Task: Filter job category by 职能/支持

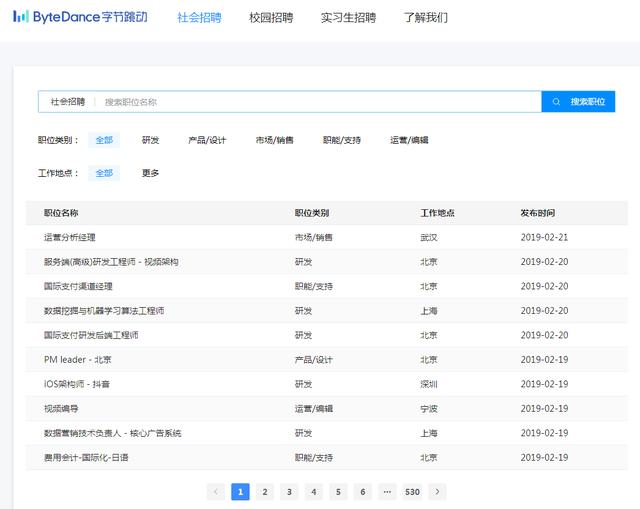Action: coord(342,140)
